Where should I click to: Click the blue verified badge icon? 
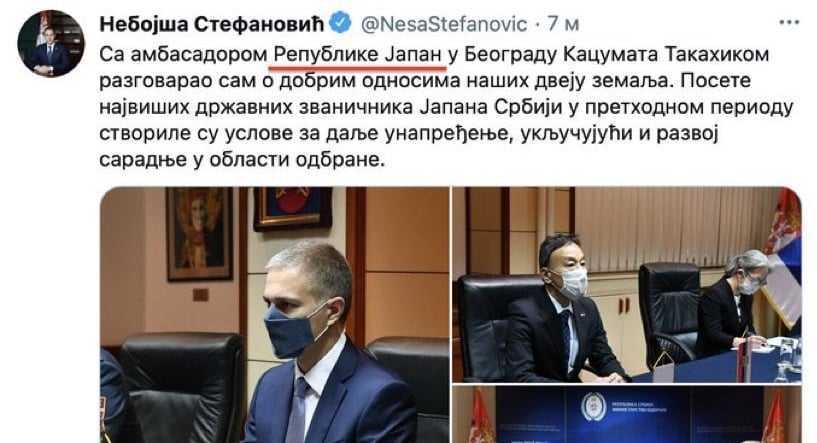341,23
